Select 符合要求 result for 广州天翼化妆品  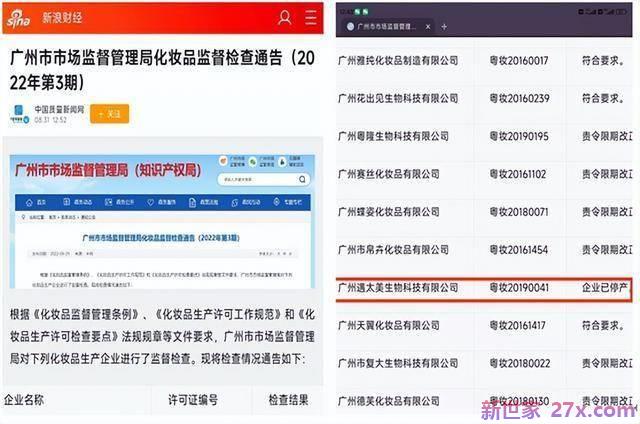point(603,325)
